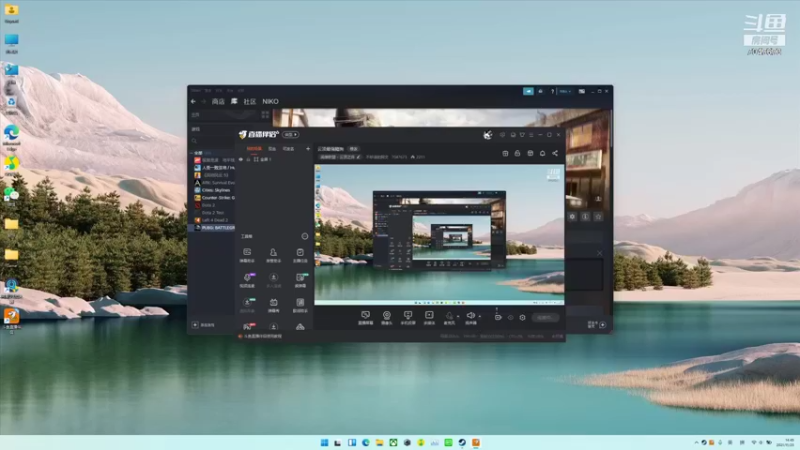Click the add game plus button in Steam
800x450 pixels.
[x=195, y=325]
